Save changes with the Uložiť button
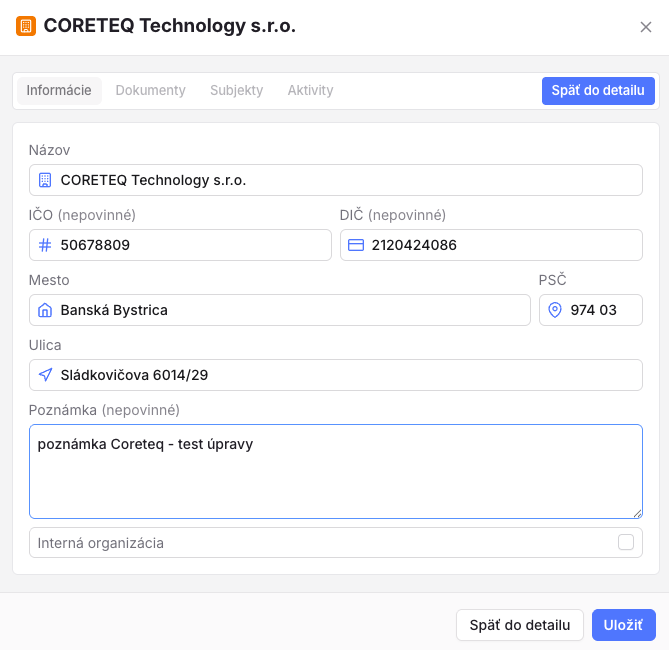Viewport: 669px width, 650px height. [x=623, y=625]
